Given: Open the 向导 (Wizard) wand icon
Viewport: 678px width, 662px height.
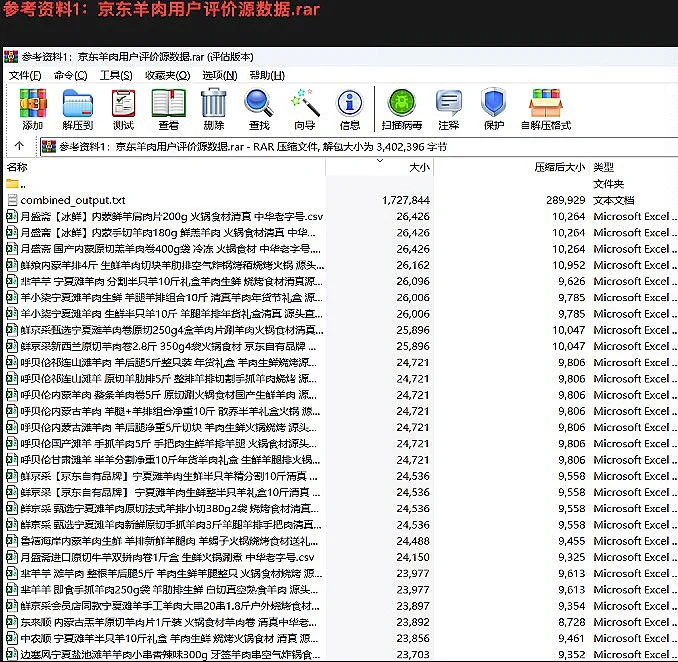Looking at the screenshot, I should pyautogui.click(x=305, y=103).
